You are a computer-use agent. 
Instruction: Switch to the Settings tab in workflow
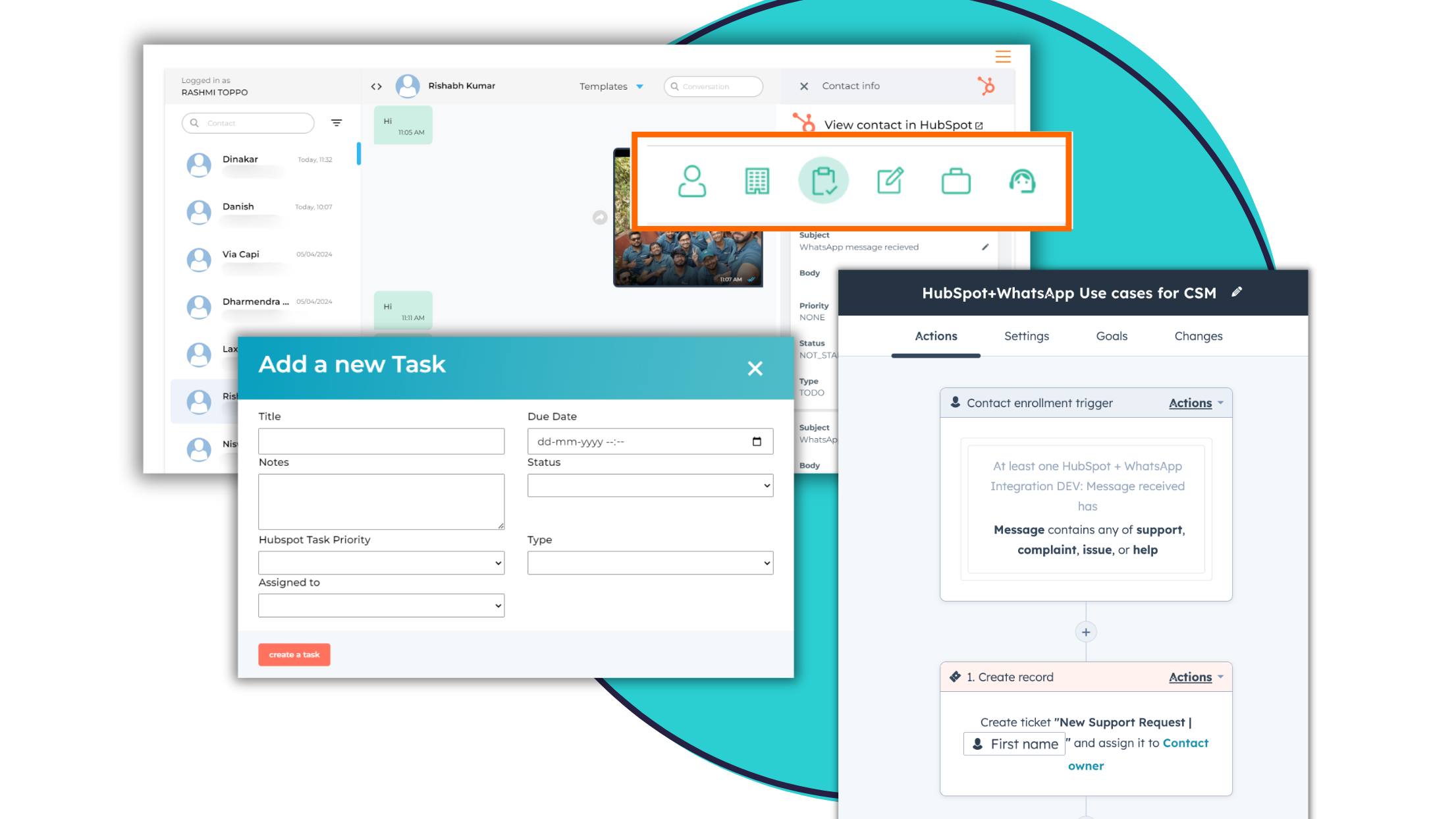pos(1027,336)
